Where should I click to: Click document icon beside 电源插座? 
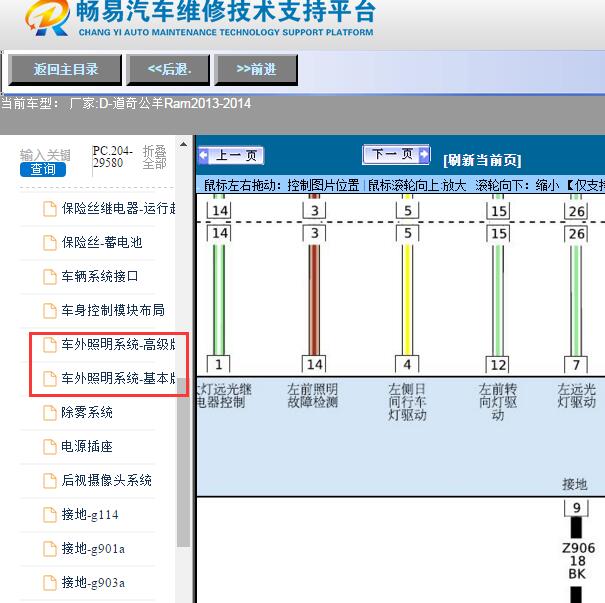pyautogui.click(x=49, y=447)
